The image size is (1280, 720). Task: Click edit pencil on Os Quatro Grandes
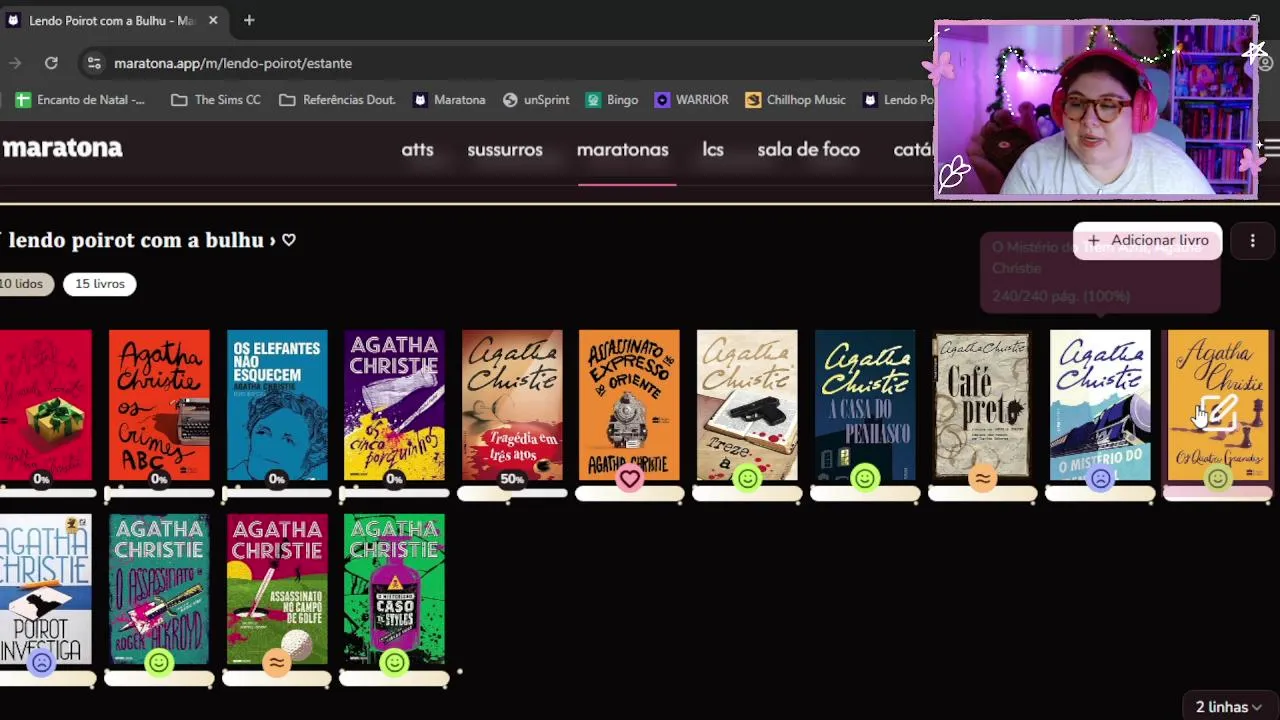point(1219,411)
